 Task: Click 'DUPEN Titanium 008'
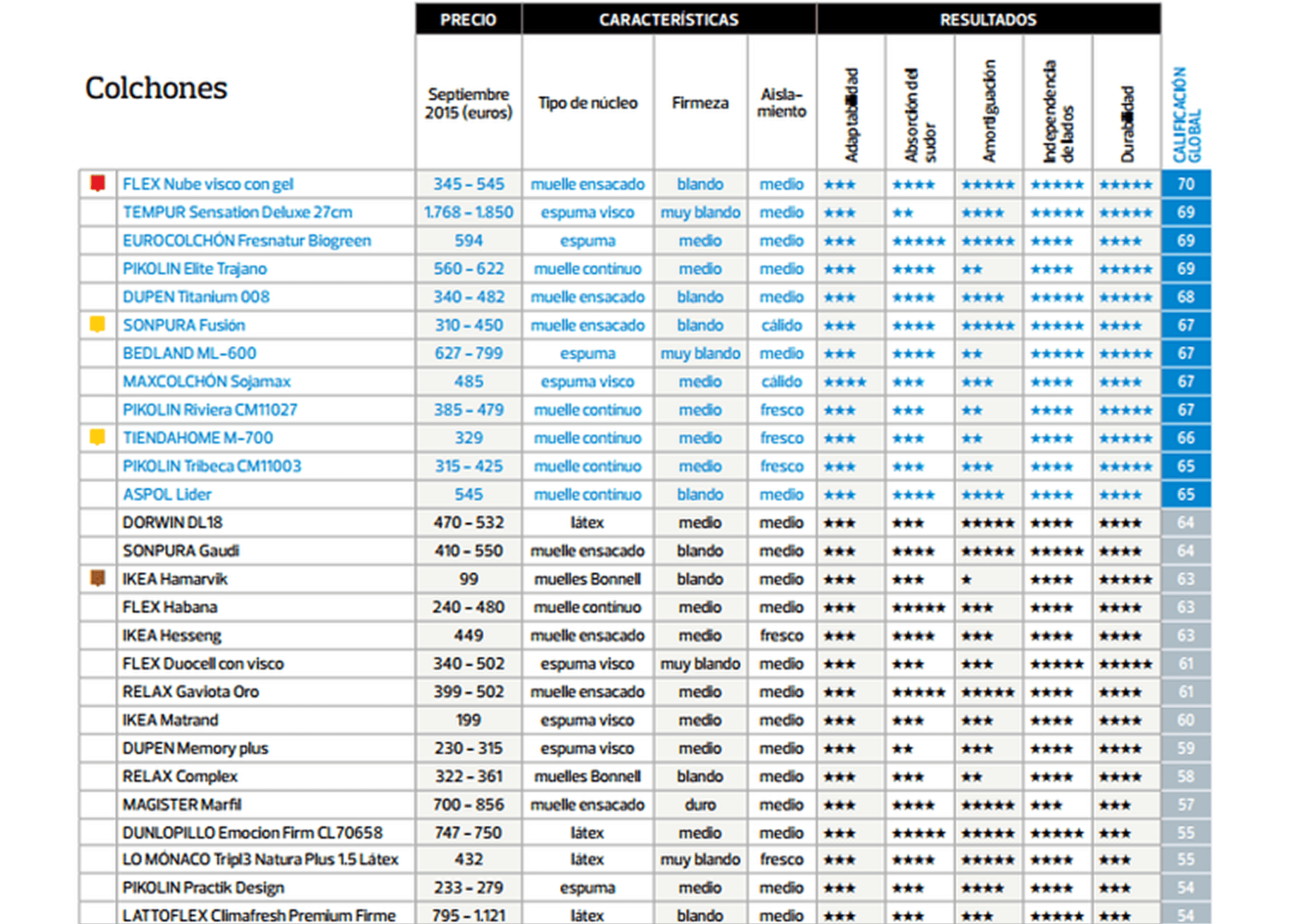click(x=196, y=297)
